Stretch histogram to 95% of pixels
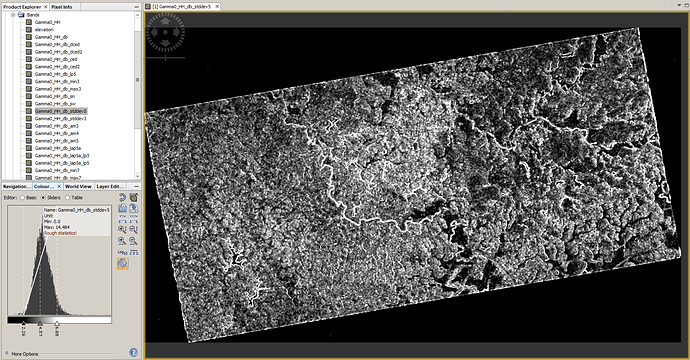 (122, 218)
